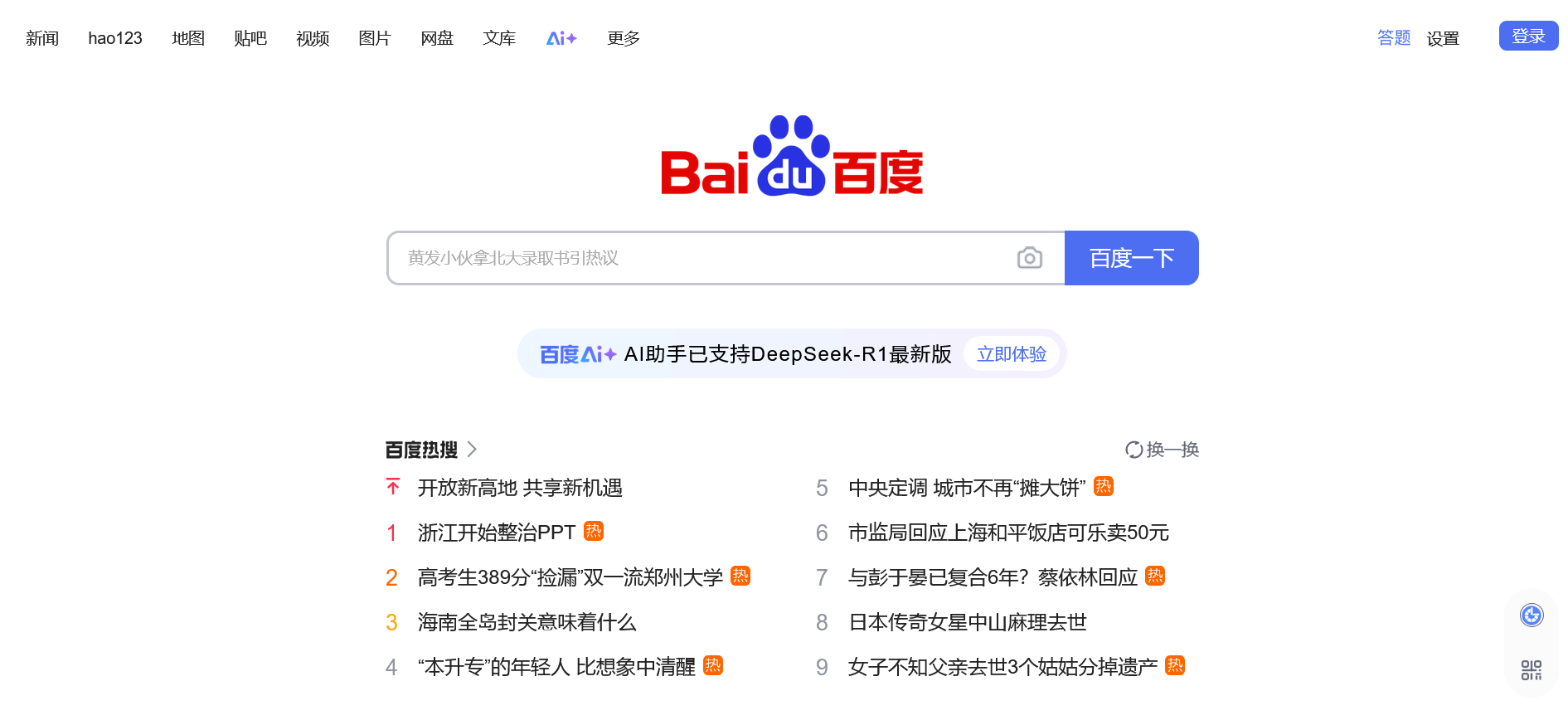1568x725 pixels.
Task: Show the QR code icon in the right sidebar
Action: coord(1531,670)
